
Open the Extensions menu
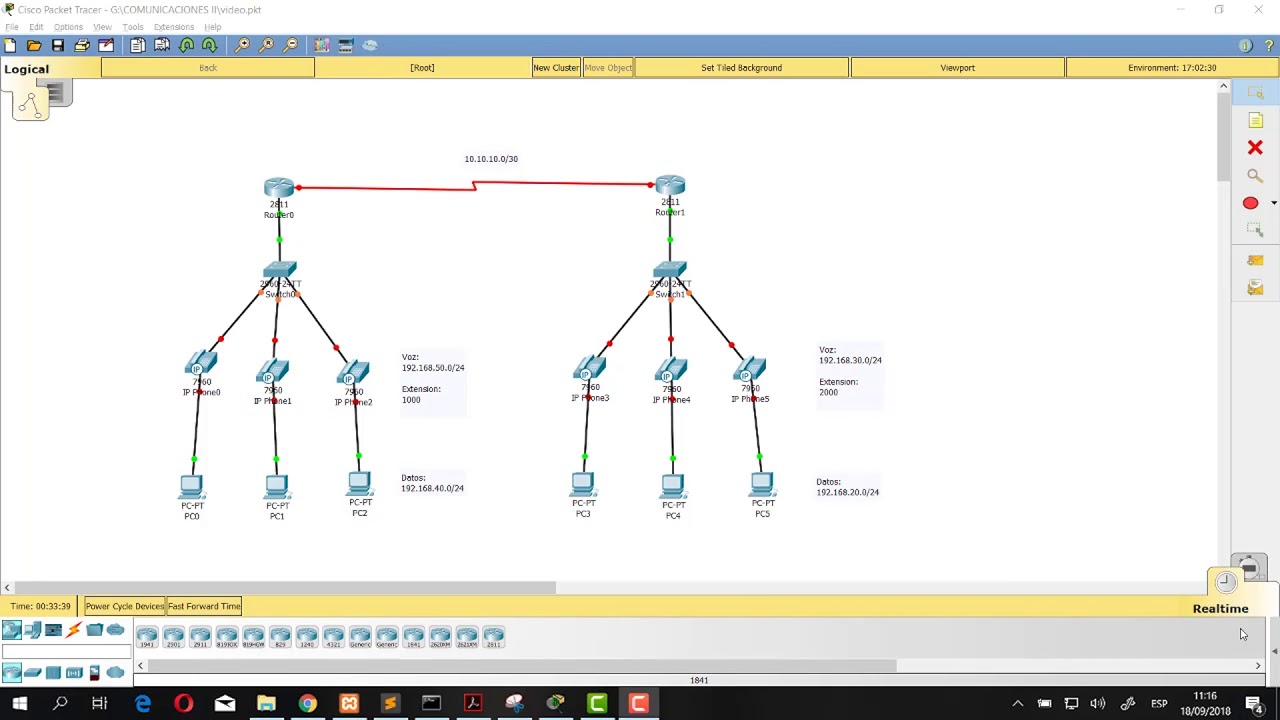click(x=174, y=27)
